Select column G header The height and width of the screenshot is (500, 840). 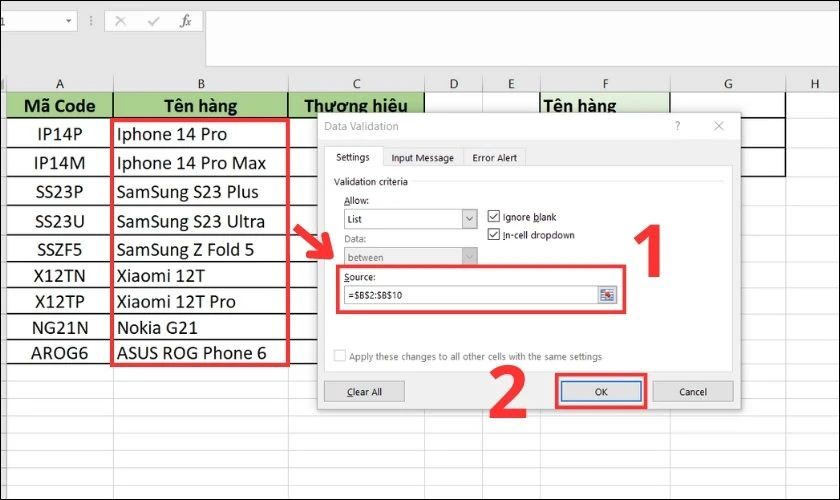[x=728, y=84]
